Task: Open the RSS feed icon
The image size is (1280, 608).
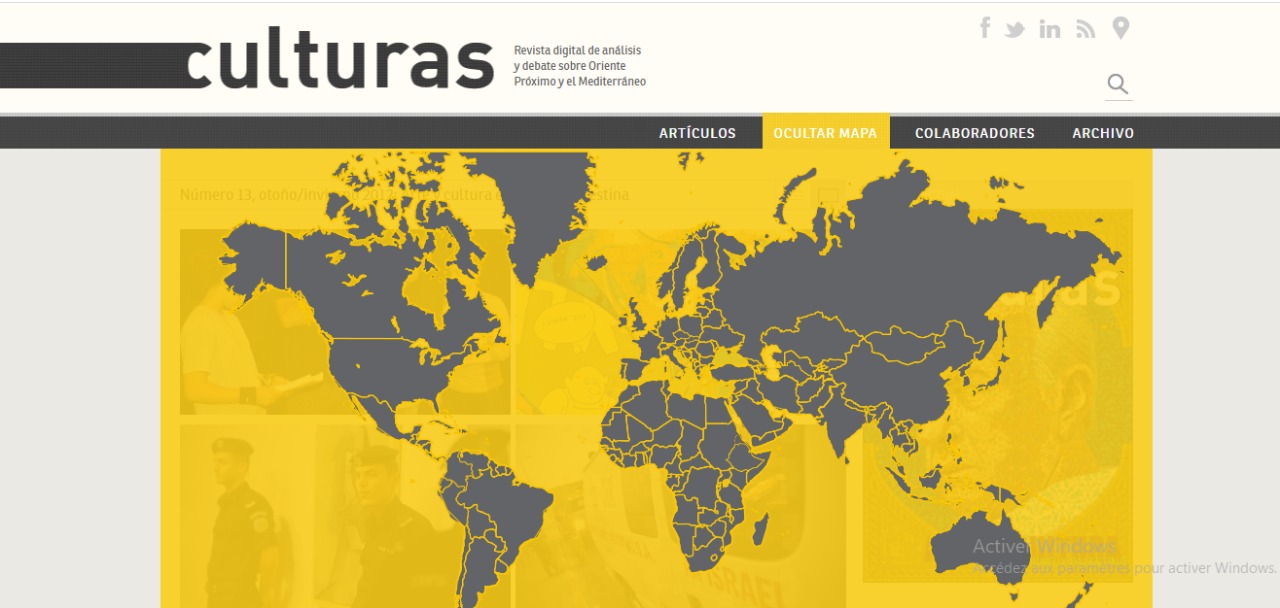Action: click(x=1085, y=29)
